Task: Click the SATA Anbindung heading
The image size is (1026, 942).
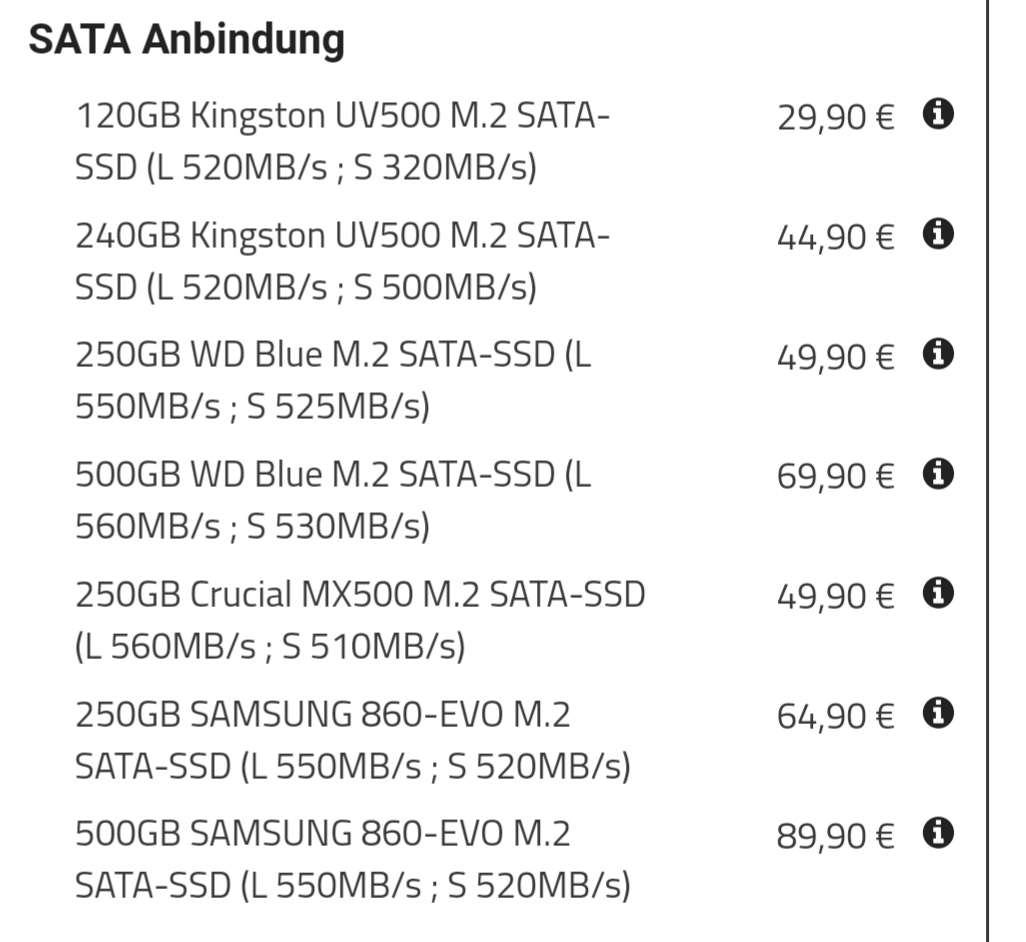Action: click(186, 39)
